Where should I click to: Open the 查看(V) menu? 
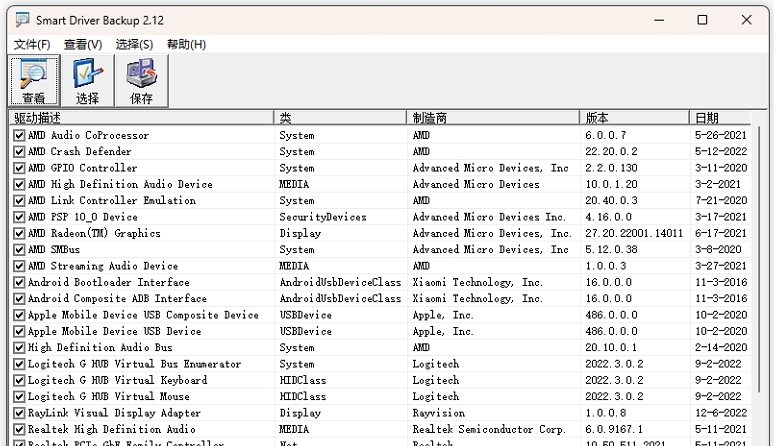[83, 44]
